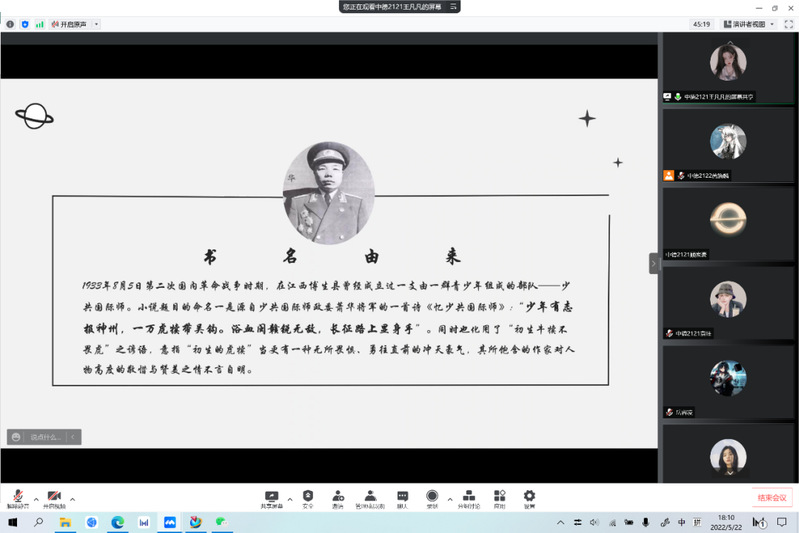Expand video options arrow beside camera
The height and width of the screenshot is (533, 799).
[x=72, y=498]
